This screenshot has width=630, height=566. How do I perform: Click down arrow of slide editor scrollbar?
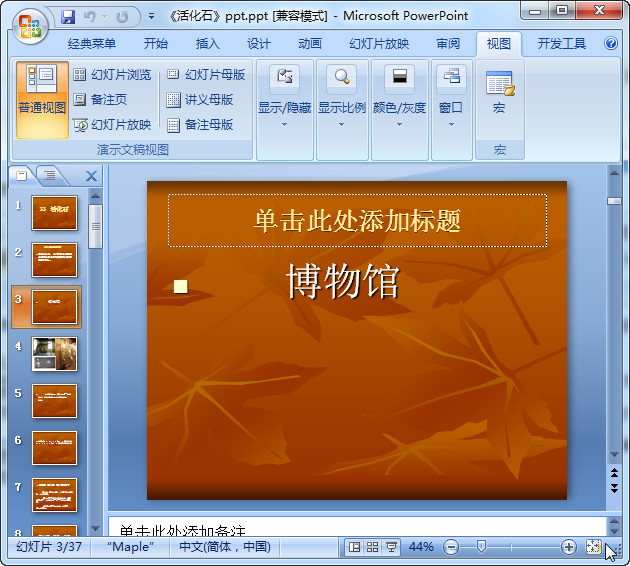(x=614, y=455)
